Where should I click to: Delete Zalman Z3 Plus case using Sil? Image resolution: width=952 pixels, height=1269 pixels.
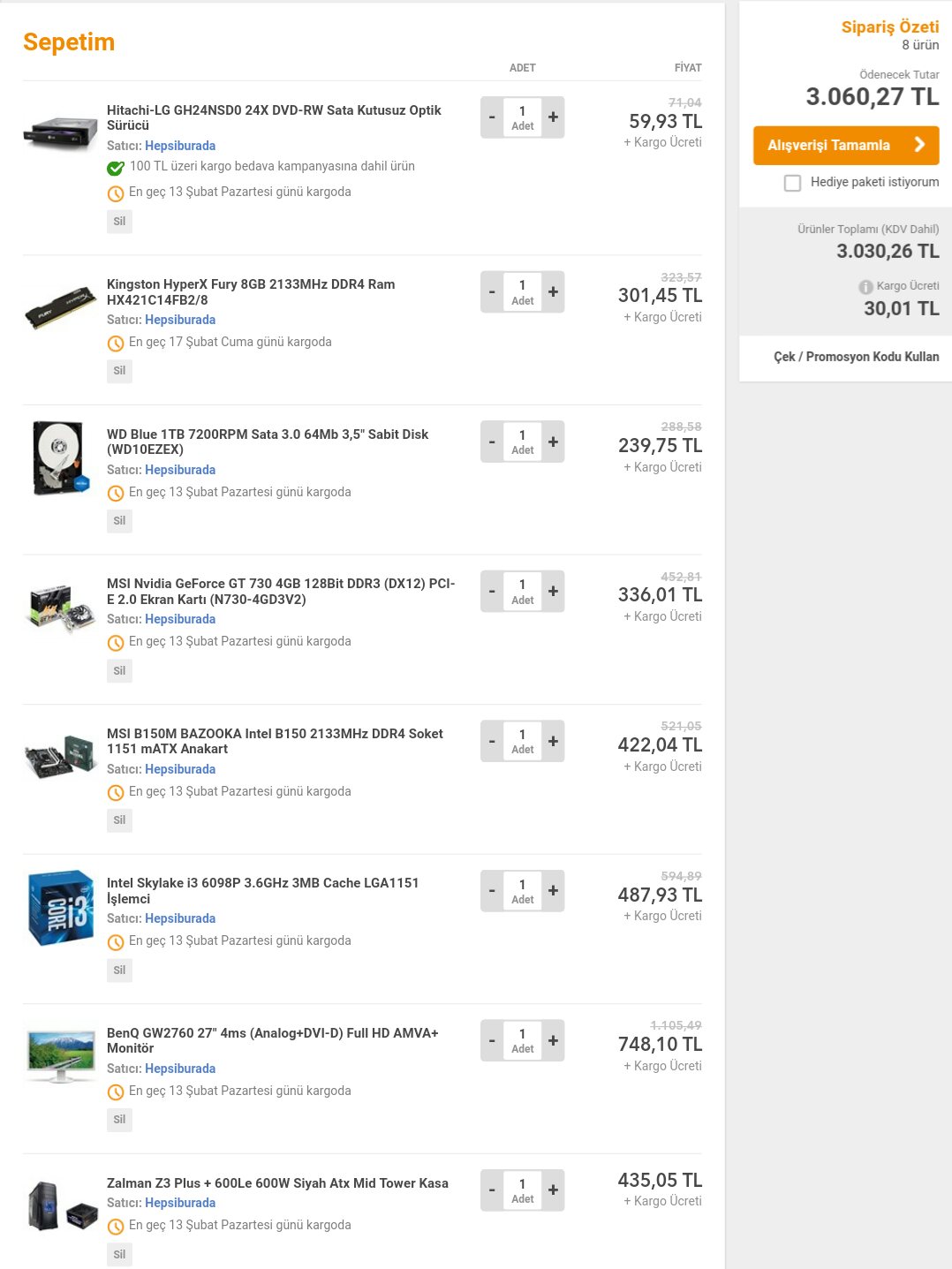pos(119,1254)
